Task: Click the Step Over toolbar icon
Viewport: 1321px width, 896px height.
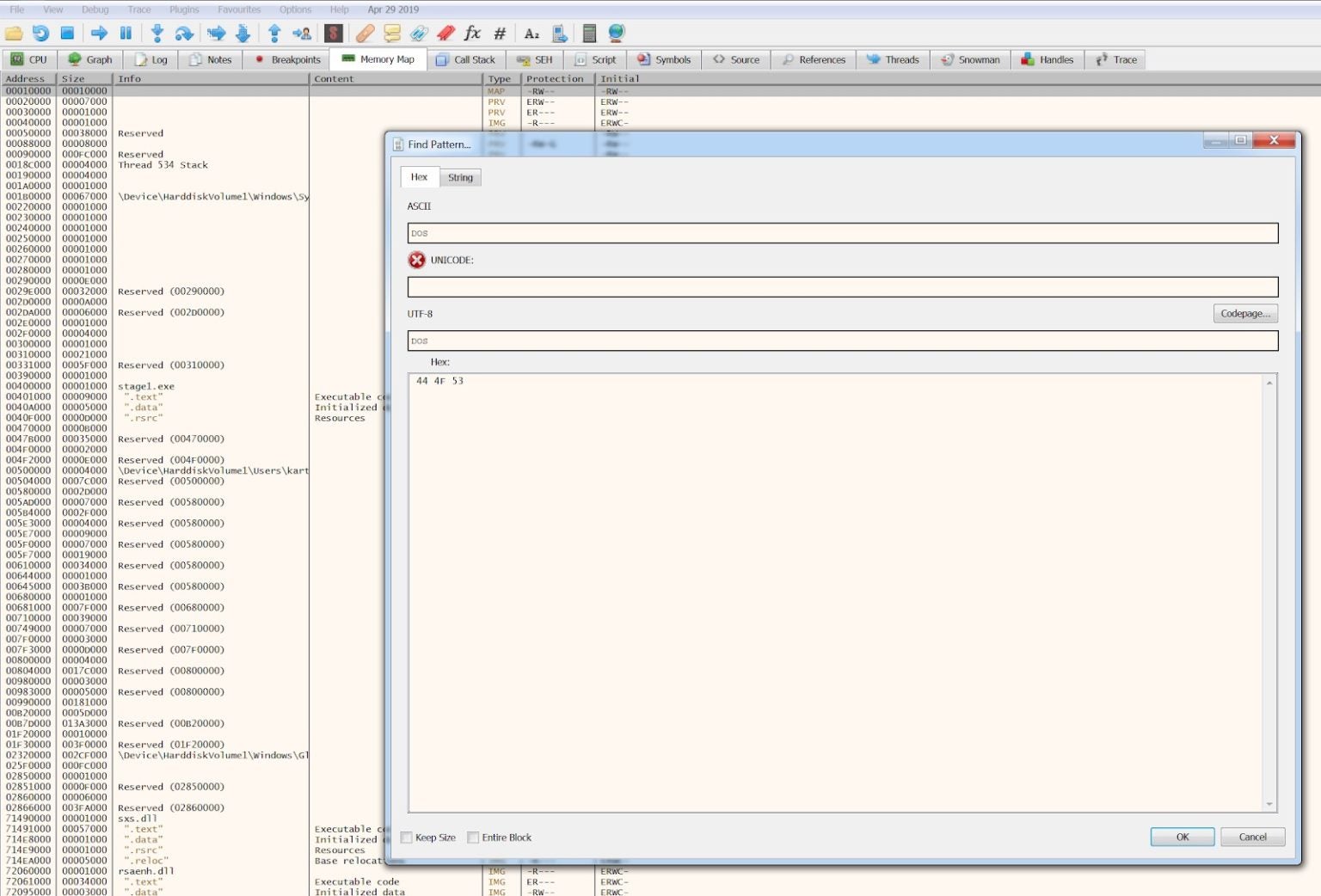Action: [184, 34]
